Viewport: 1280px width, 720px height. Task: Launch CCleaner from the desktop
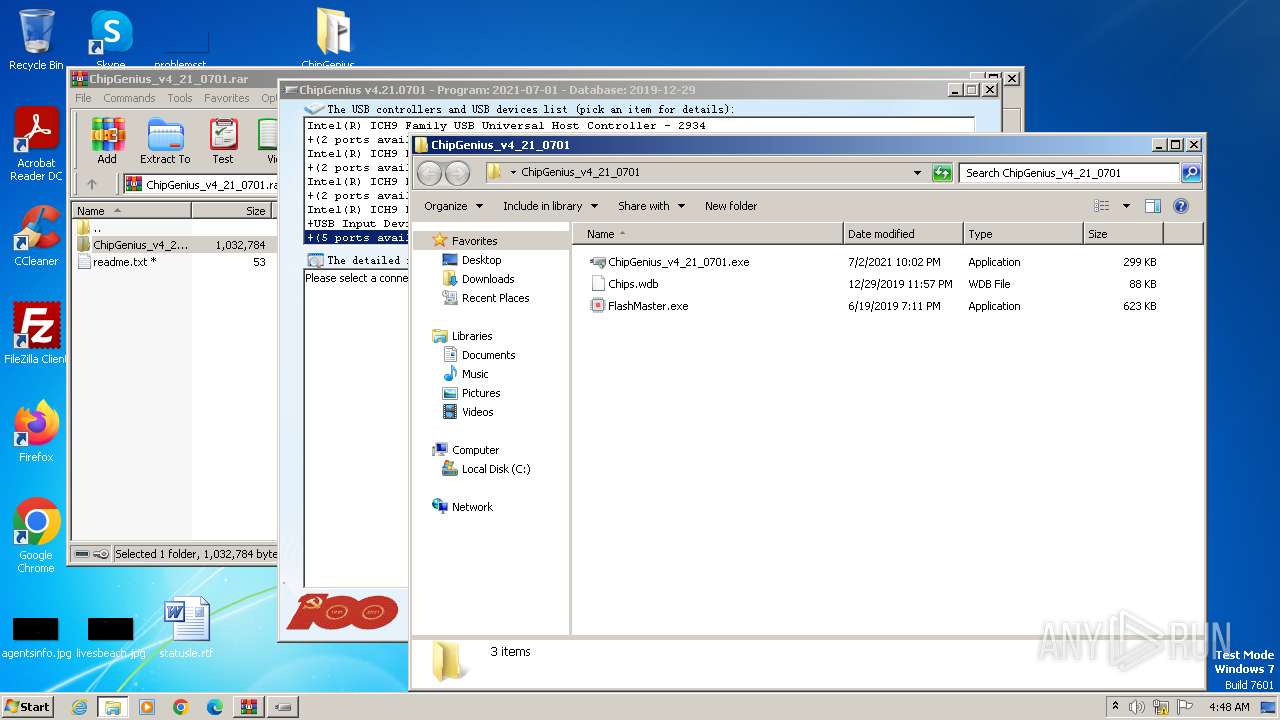[x=36, y=236]
